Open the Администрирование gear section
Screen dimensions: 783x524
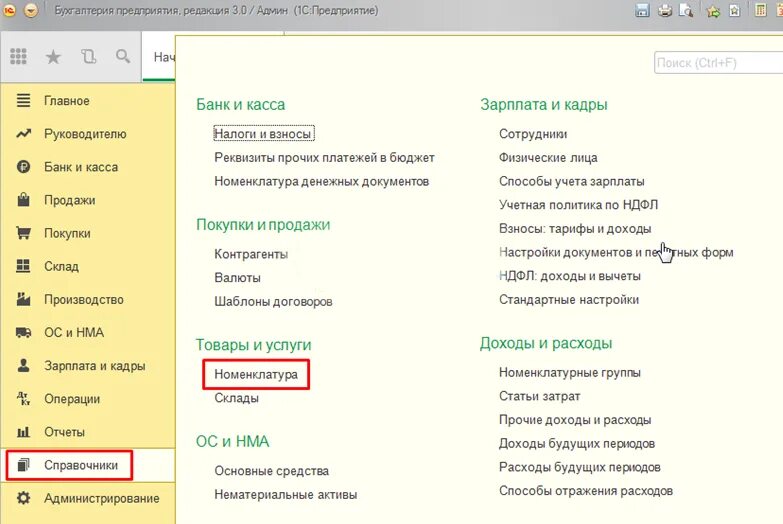click(x=23, y=498)
